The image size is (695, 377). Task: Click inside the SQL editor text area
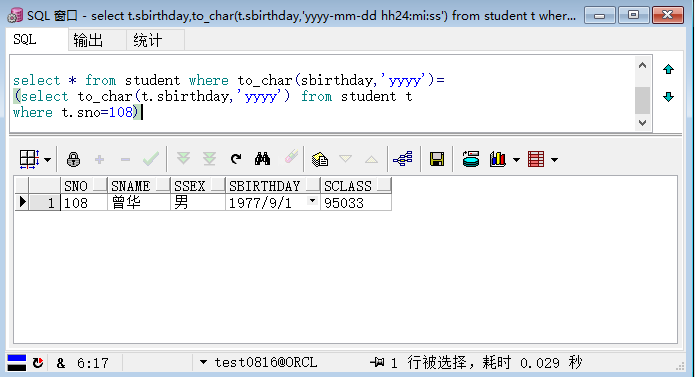tap(322, 93)
